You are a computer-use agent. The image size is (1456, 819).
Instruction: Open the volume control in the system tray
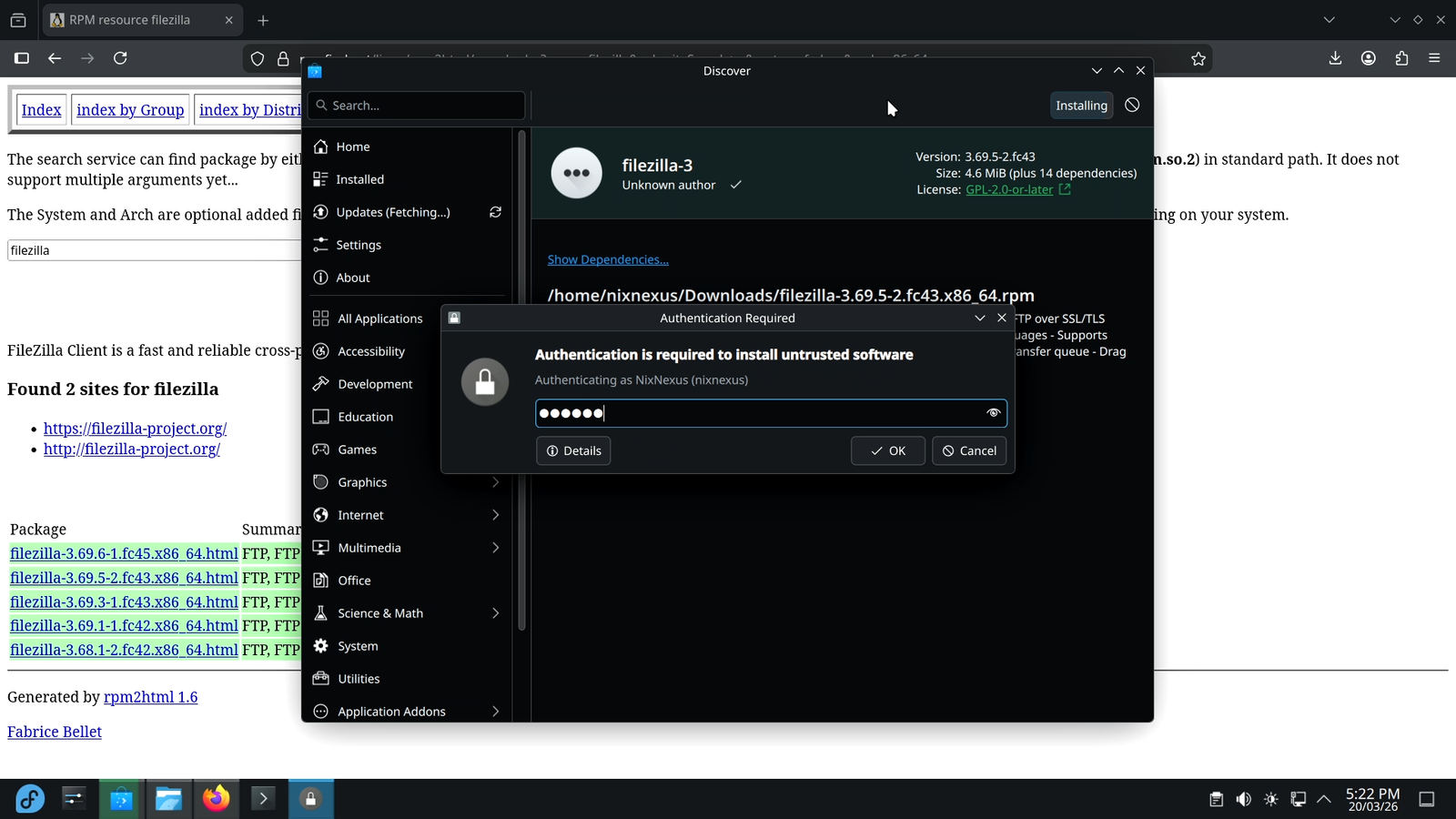[1243, 799]
